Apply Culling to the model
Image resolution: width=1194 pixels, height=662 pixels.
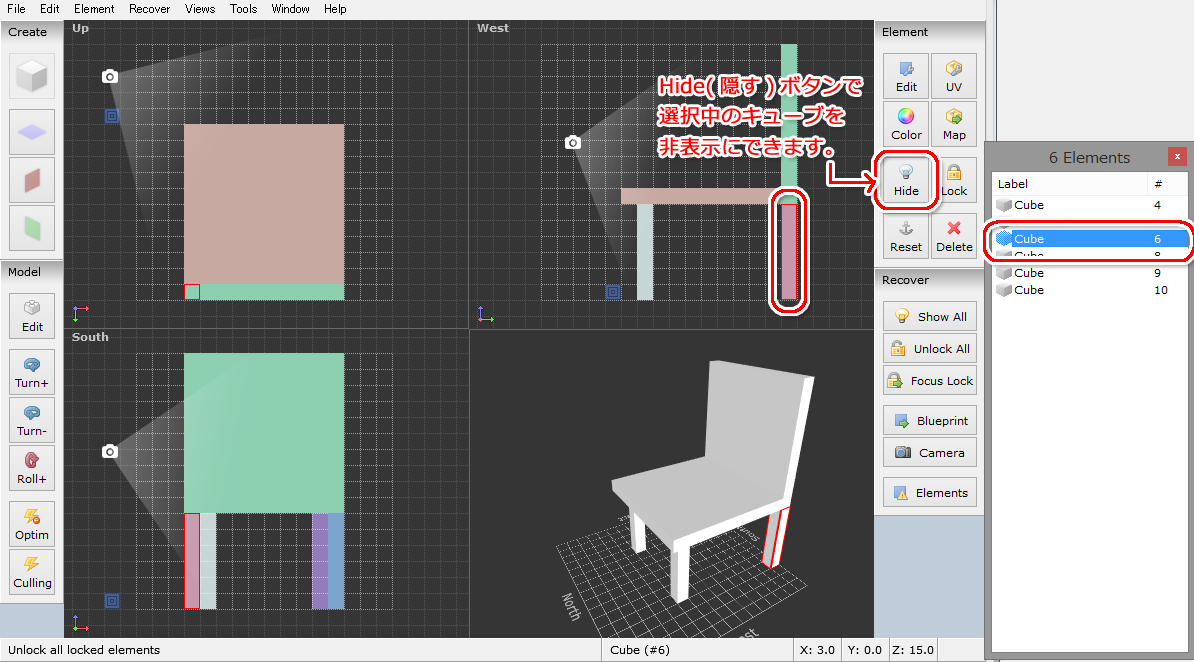(32, 572)
